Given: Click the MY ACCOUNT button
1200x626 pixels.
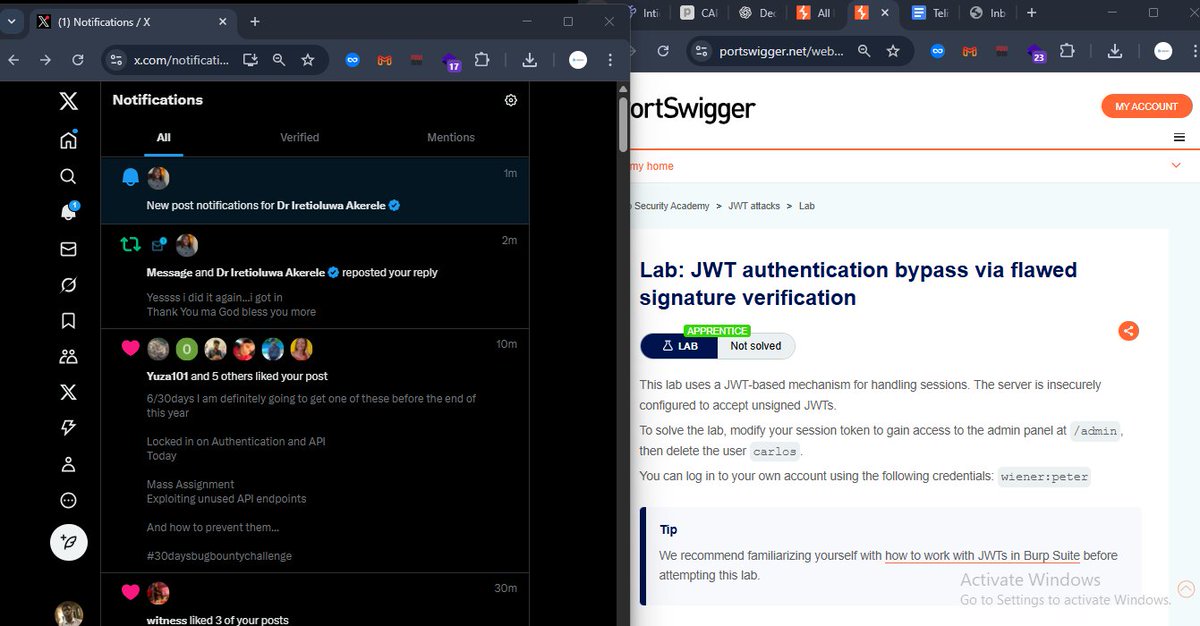Looking at the screenshot, I should [1146, 105].
